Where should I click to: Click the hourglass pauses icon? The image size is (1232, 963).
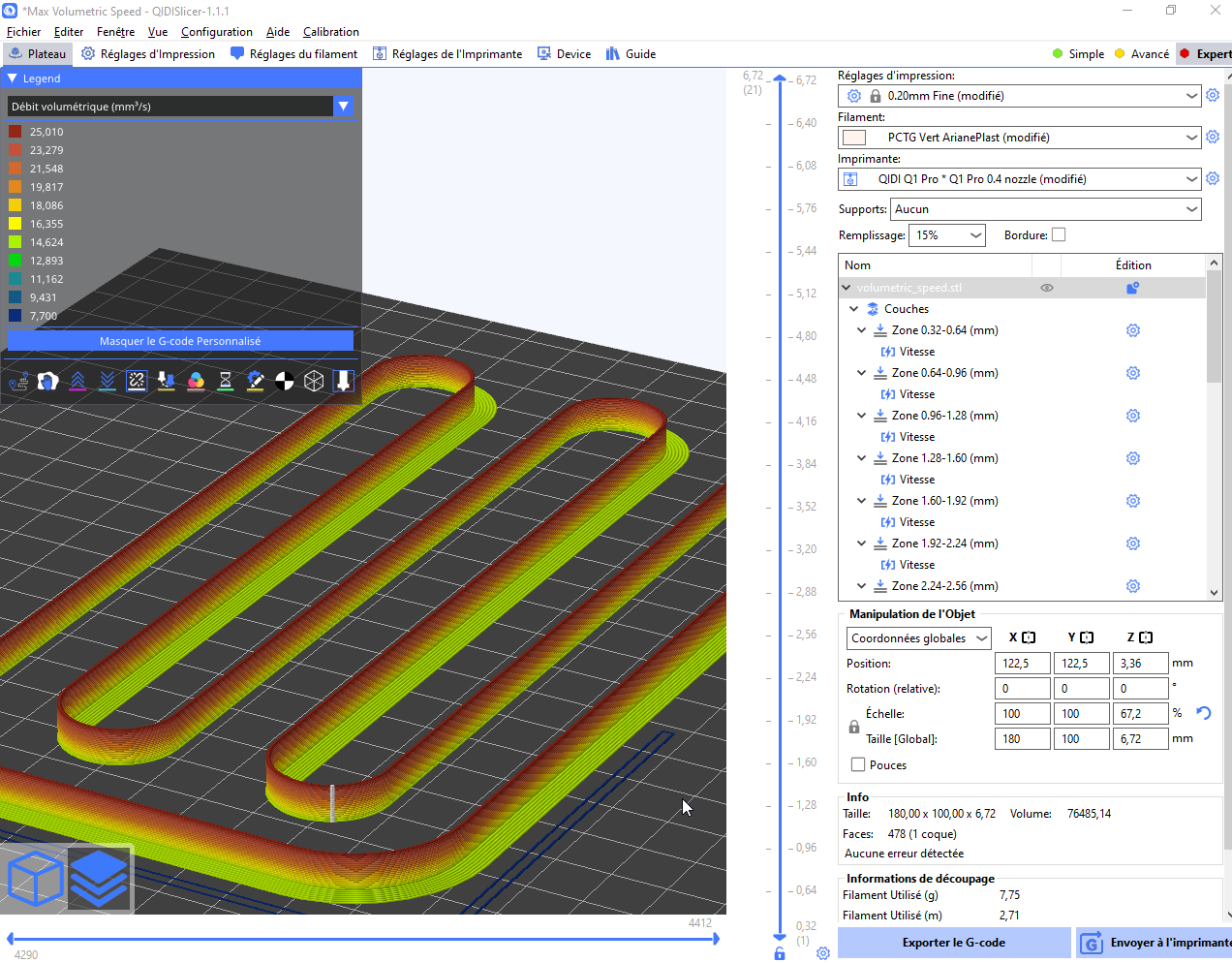[x=225, y=382]
